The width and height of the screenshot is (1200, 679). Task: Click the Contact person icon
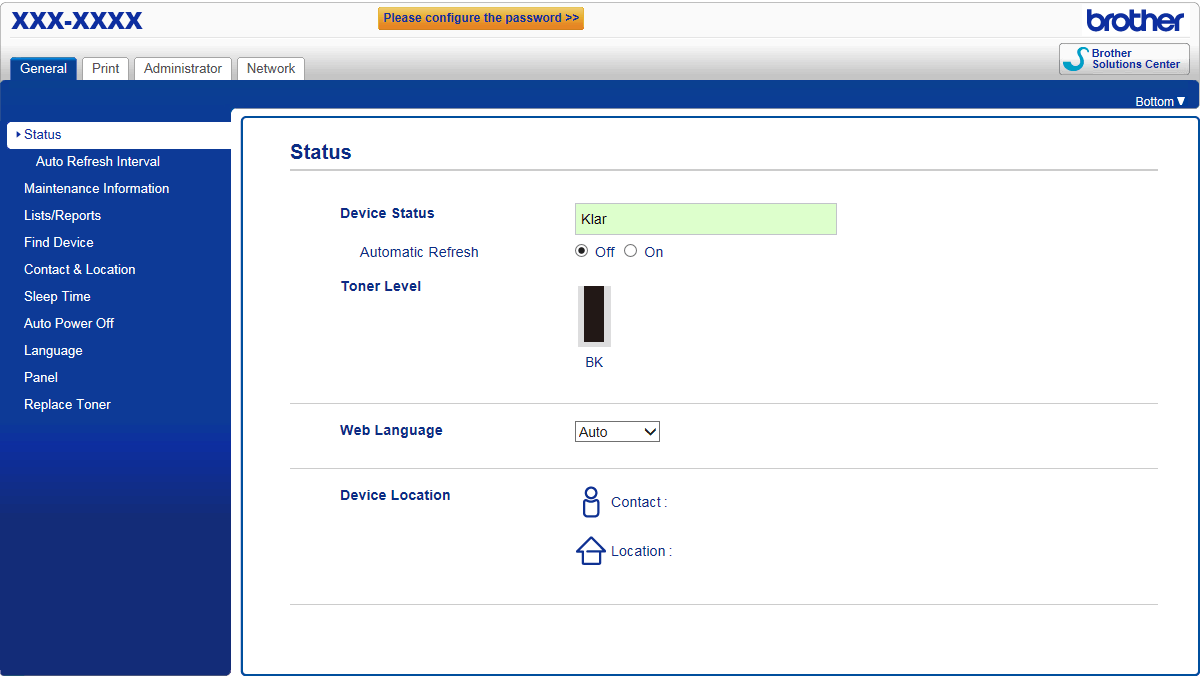(x=591, y=502)
